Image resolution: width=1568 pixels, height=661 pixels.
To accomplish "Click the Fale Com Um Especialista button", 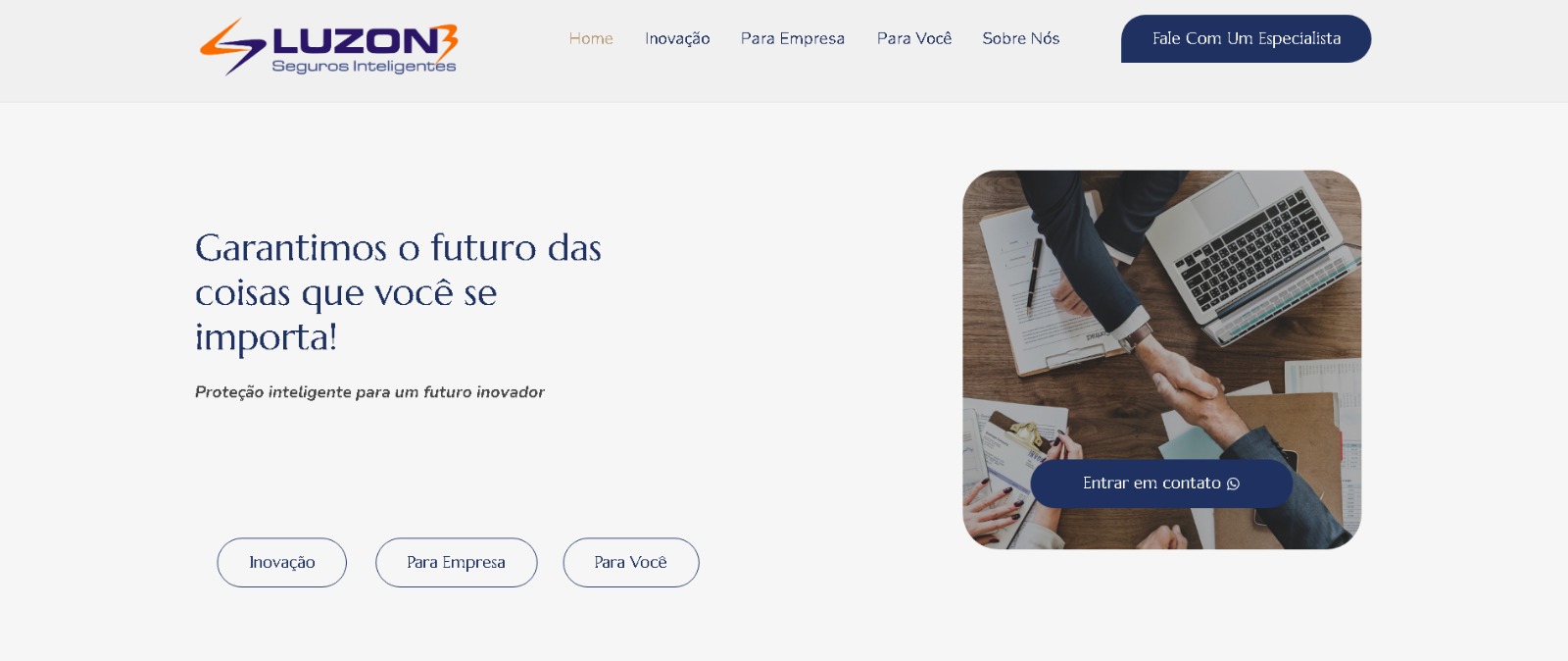I will point(1246,38).
